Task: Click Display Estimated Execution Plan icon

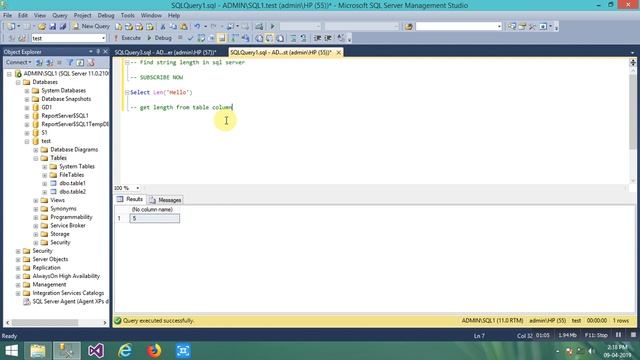Action: pos(201,38)
